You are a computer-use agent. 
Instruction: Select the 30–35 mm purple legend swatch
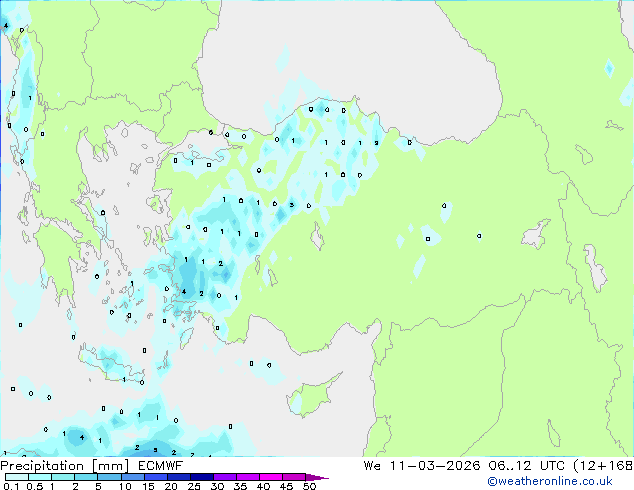tap(224, 477)
